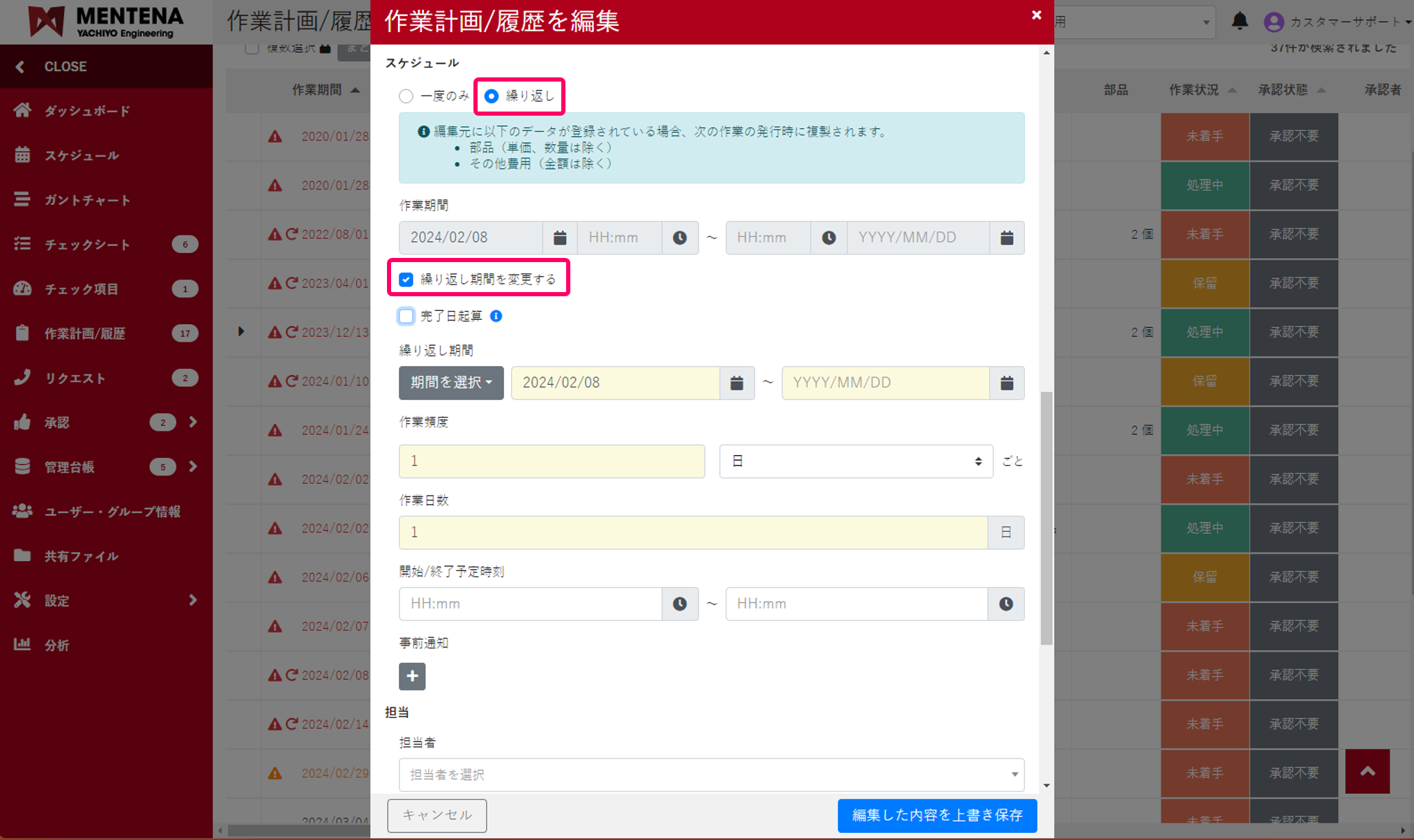The image size is (1414, 840).
Task: Go to チェックシート menu item
Action: 87,245
